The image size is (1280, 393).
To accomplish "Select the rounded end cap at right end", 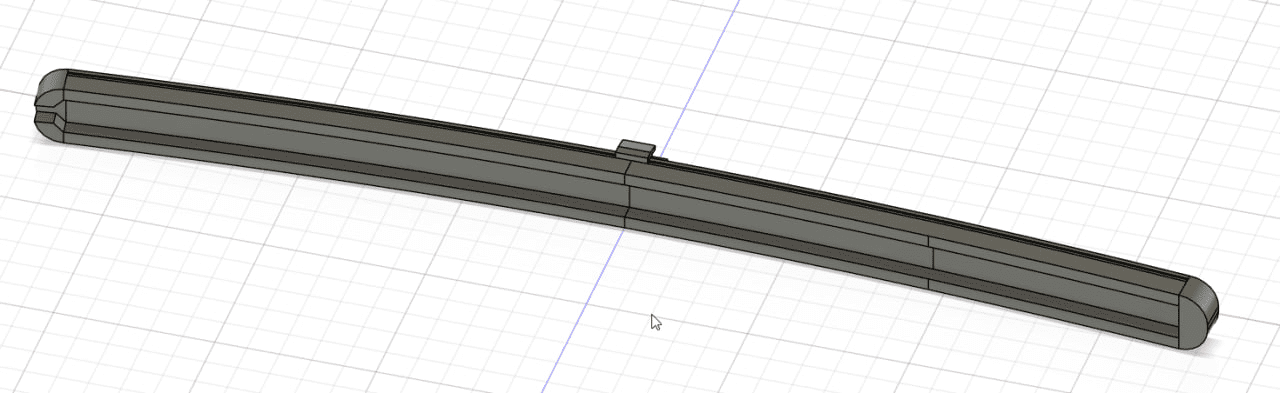I will pyautogui.click(x=1199, y=312).
